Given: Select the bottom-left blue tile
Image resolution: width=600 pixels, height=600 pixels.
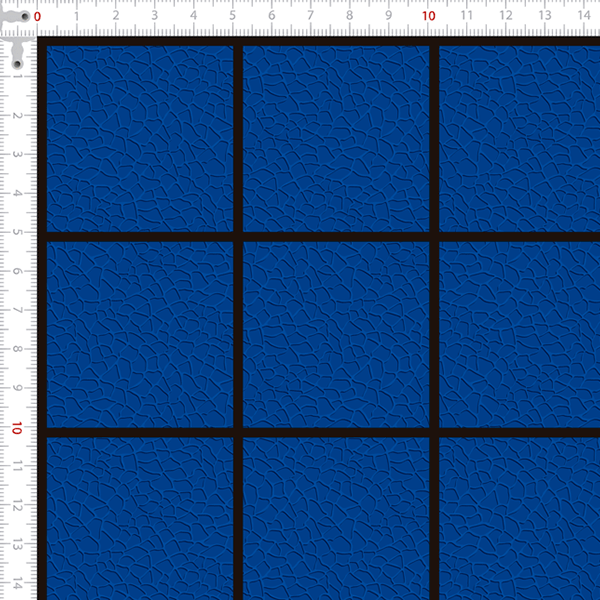Looking at the screenshot, I should (x=140, y=518).
